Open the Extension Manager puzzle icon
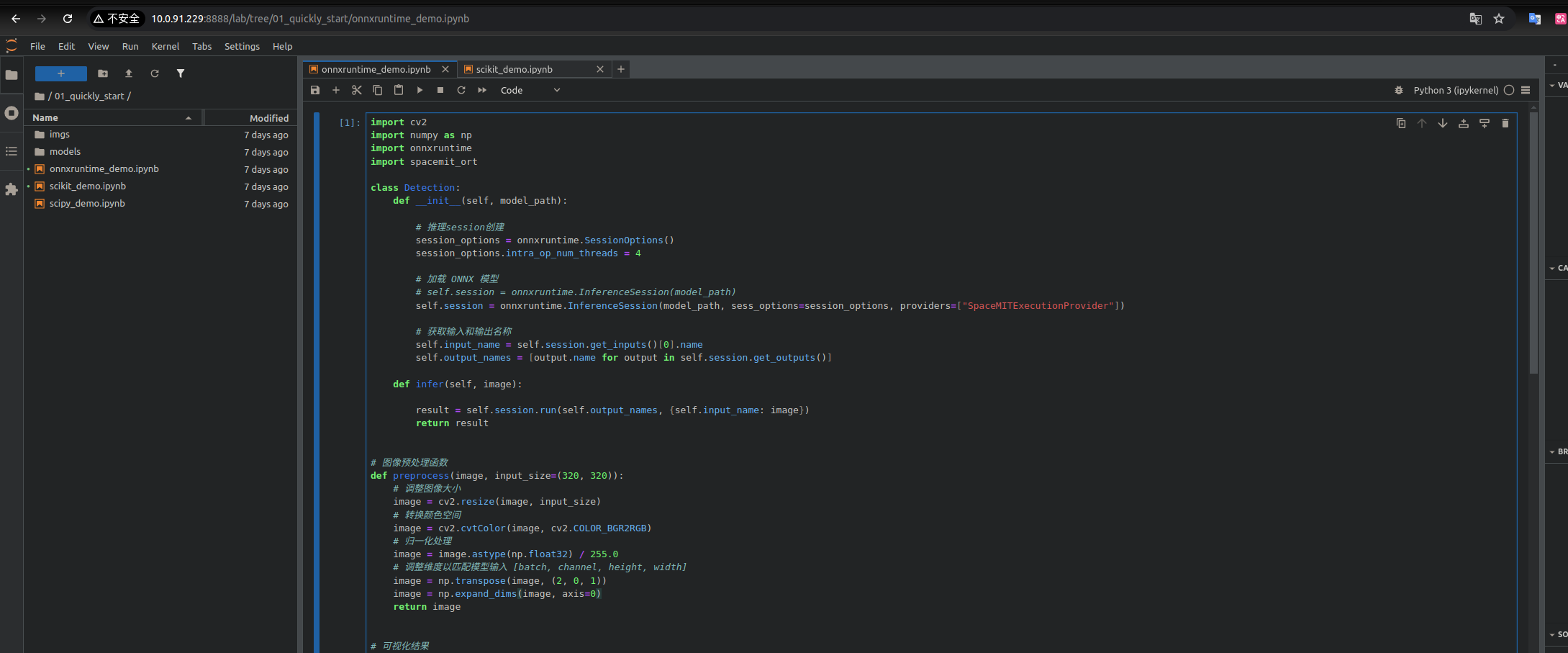Viewport: 1568px width, 653px height. (x=12, y=189)
